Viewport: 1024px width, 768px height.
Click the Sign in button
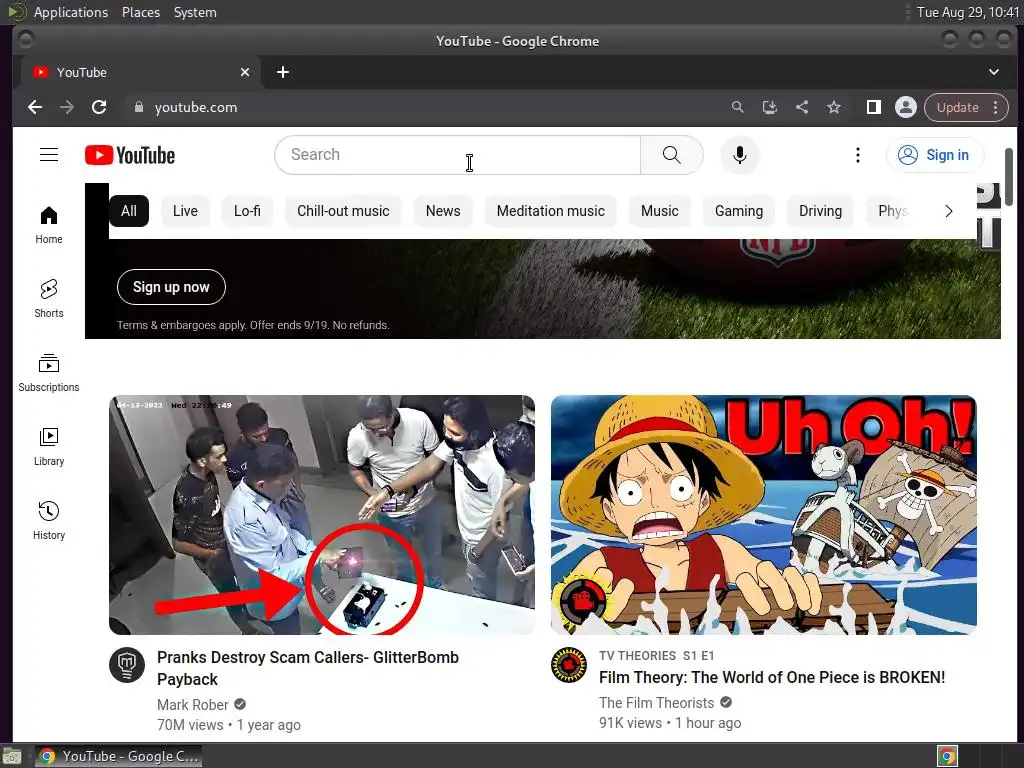(x=935, y=155)
